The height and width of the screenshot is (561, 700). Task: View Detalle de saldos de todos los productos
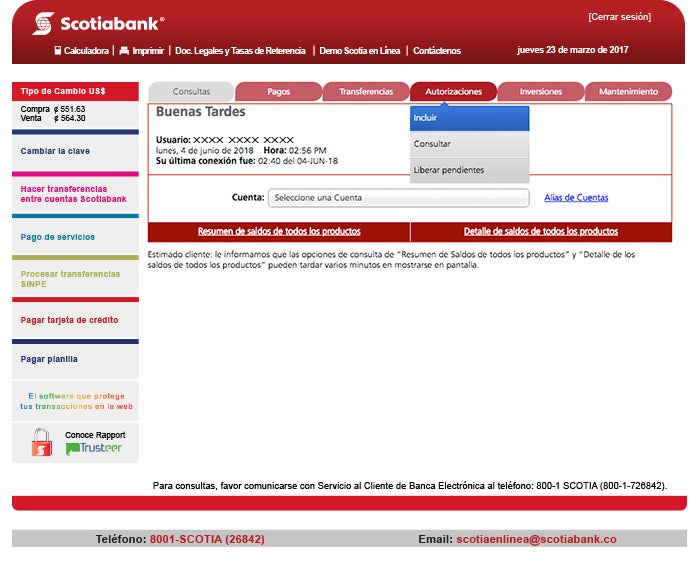coord(541,232)
